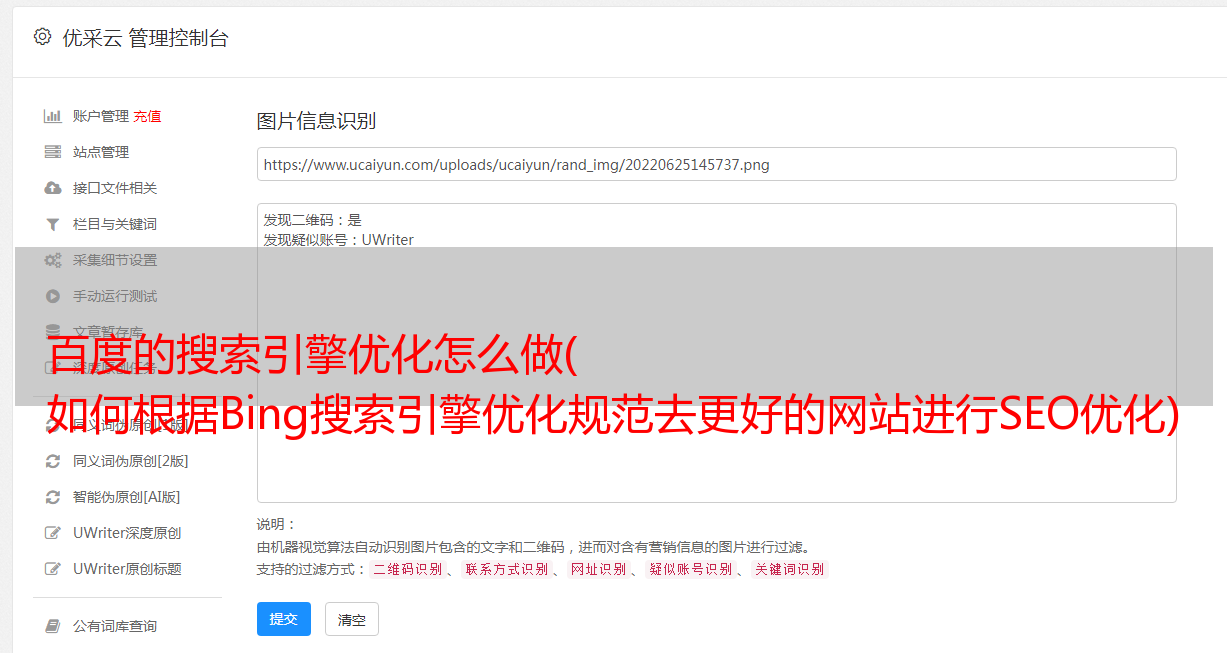Image resolution: width=1227 pixels, height=653 pixels.
Task: Click the 提交 submit button
Action: pyautogui.click(x=284, y=619)
